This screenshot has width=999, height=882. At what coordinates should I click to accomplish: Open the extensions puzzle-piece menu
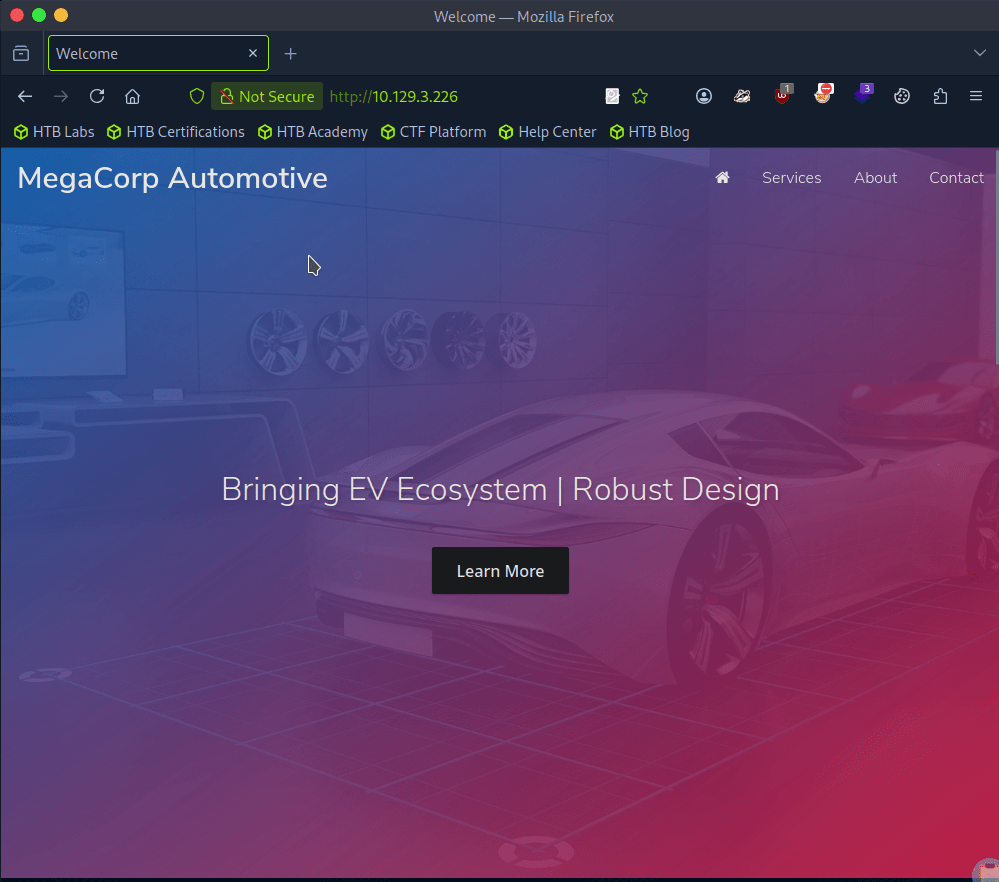point(940,96)
